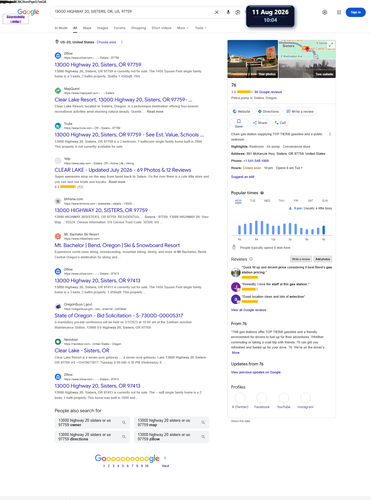Go to results page 2
The image size is (375, 500).
(x=109, y=466)
